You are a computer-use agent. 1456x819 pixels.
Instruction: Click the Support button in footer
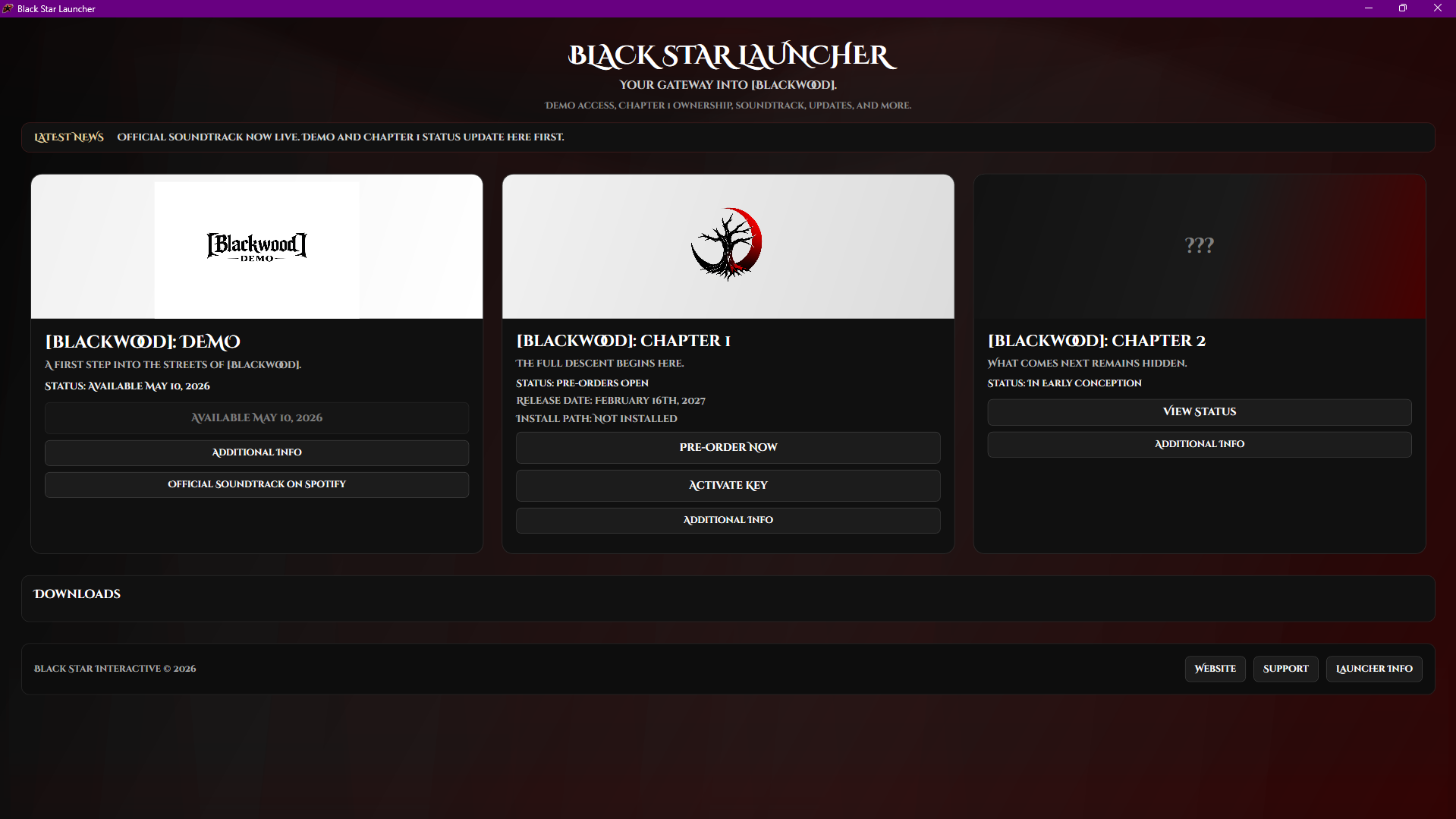tap(1285, 669)
